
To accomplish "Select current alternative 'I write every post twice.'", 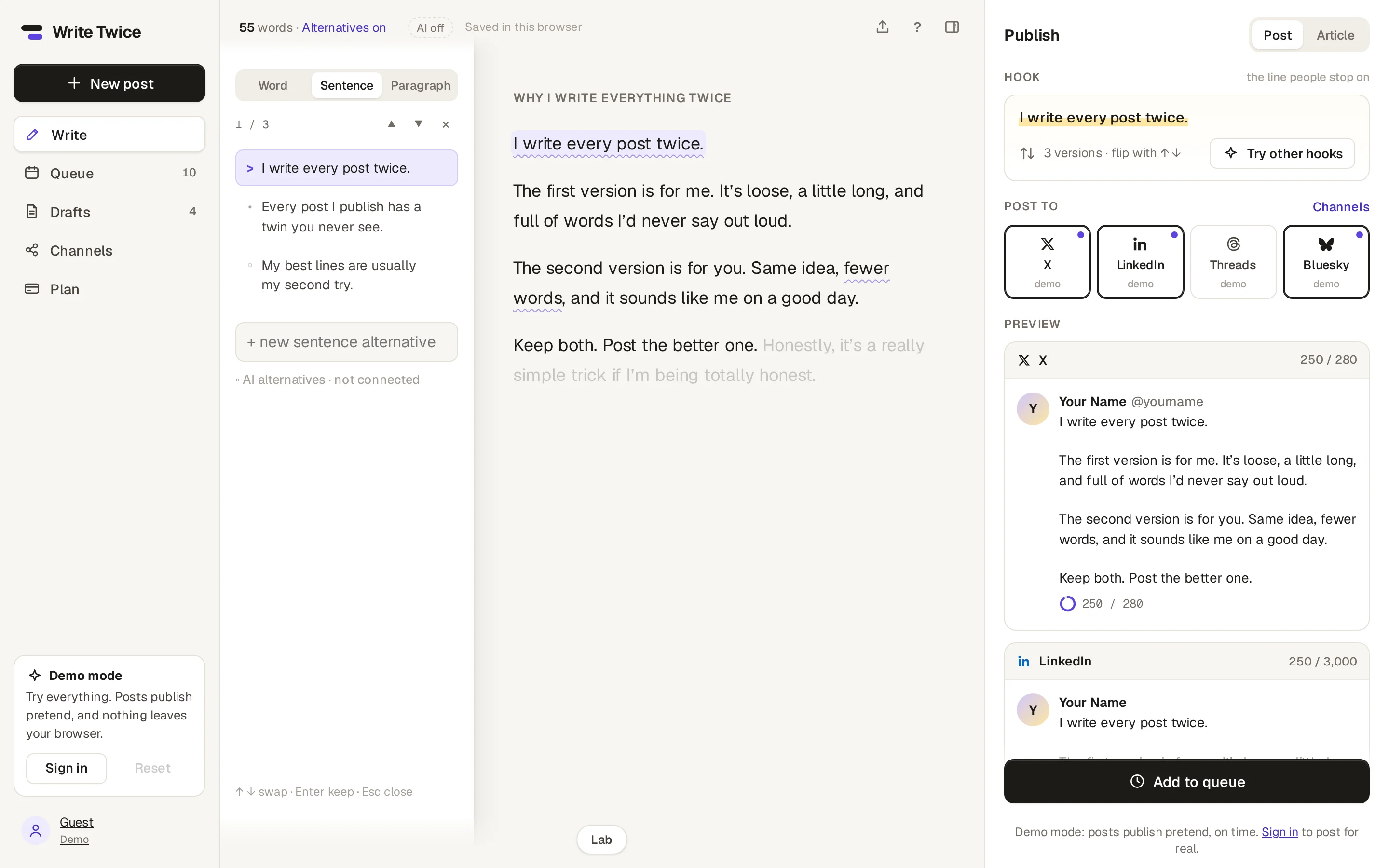I will click(x=346, y=168).
